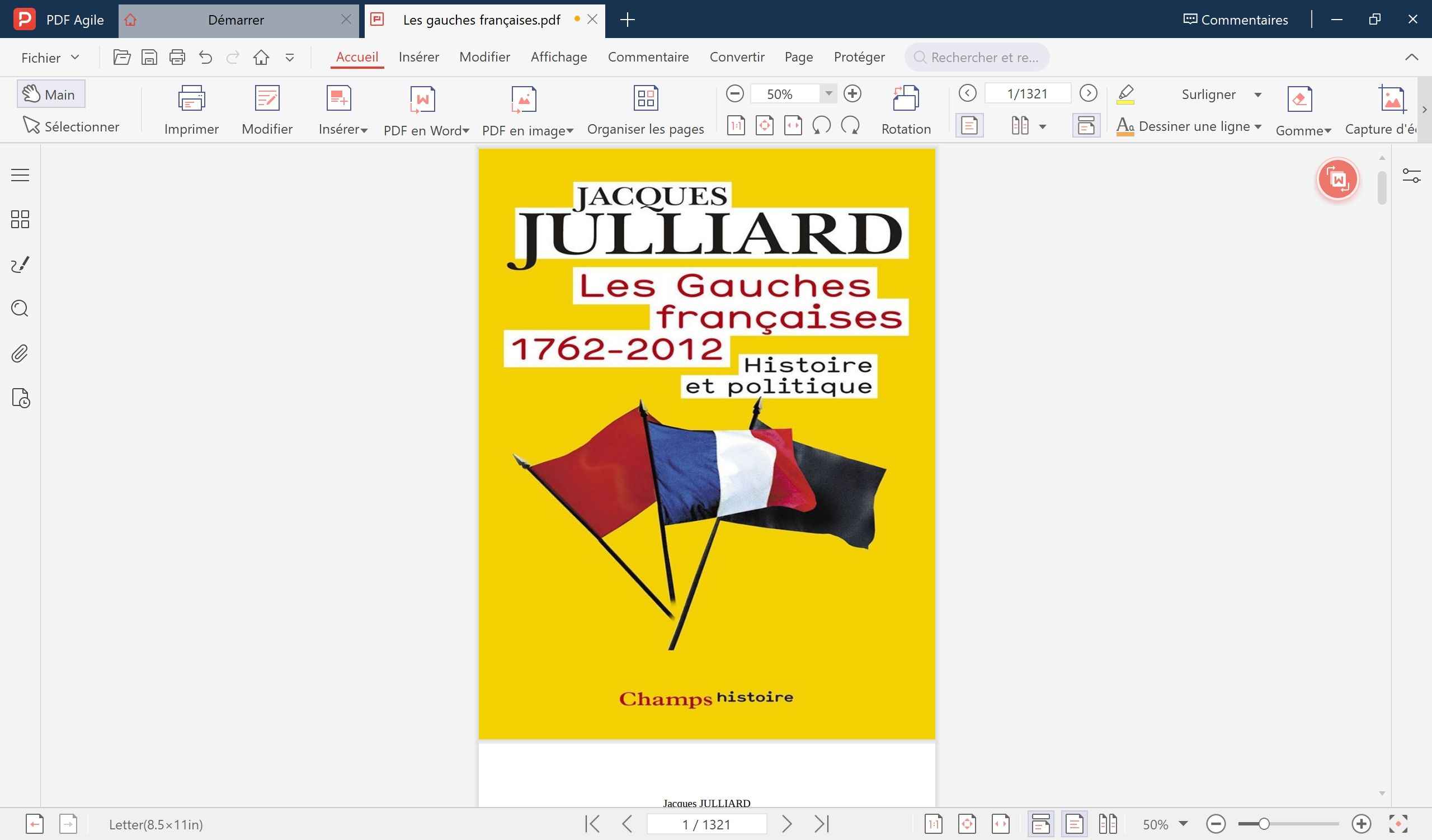This screenshot has height=840, width=1432.
Task: Toggle two-page mode in status bar
Action: pyautogui.click(x=1108, y=824)
